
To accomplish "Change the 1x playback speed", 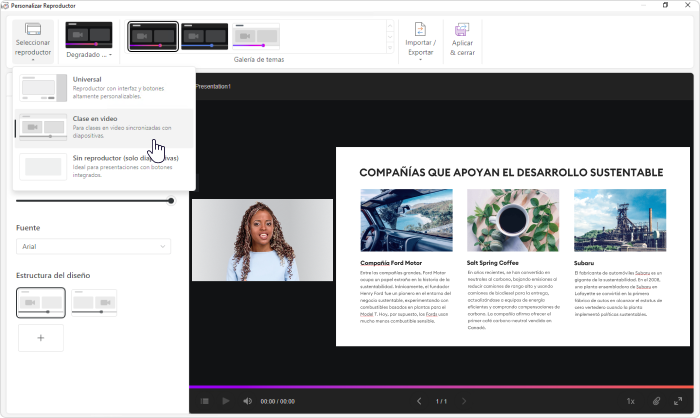I will tap(630, 401).
